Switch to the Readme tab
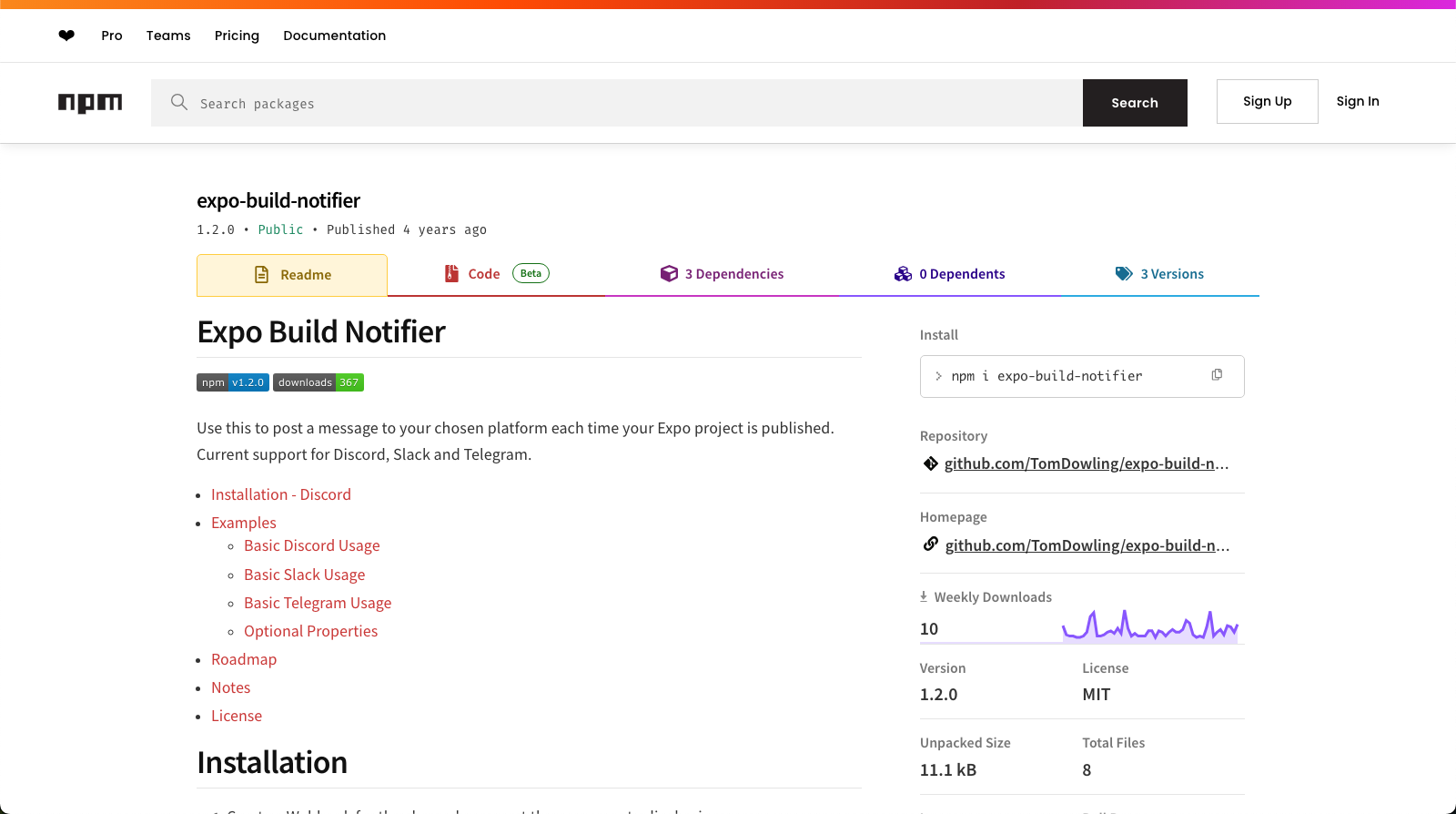Viewport: 1456px width, 814px height. coord(292,275)
